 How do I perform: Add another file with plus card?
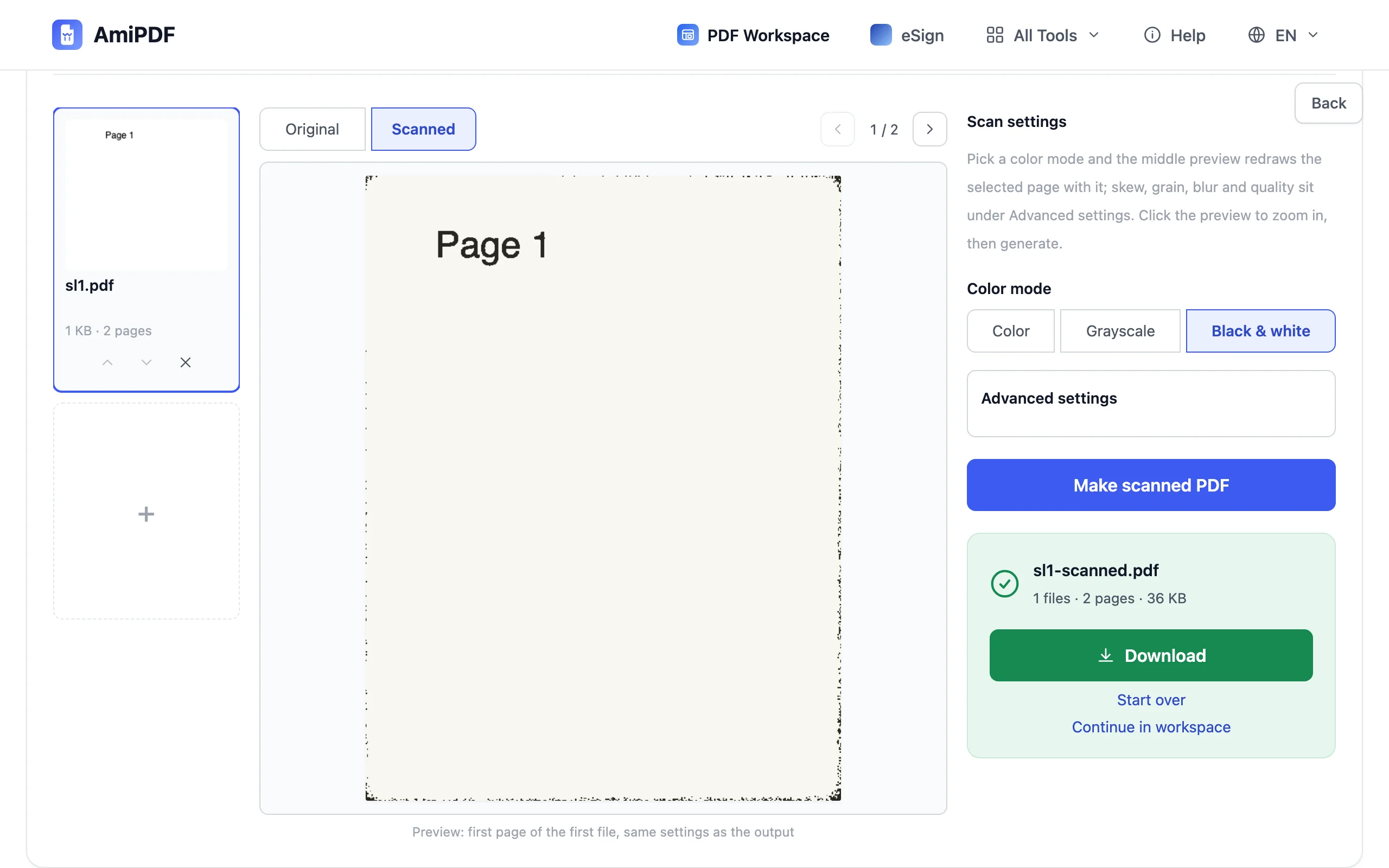tap(146, 512)
